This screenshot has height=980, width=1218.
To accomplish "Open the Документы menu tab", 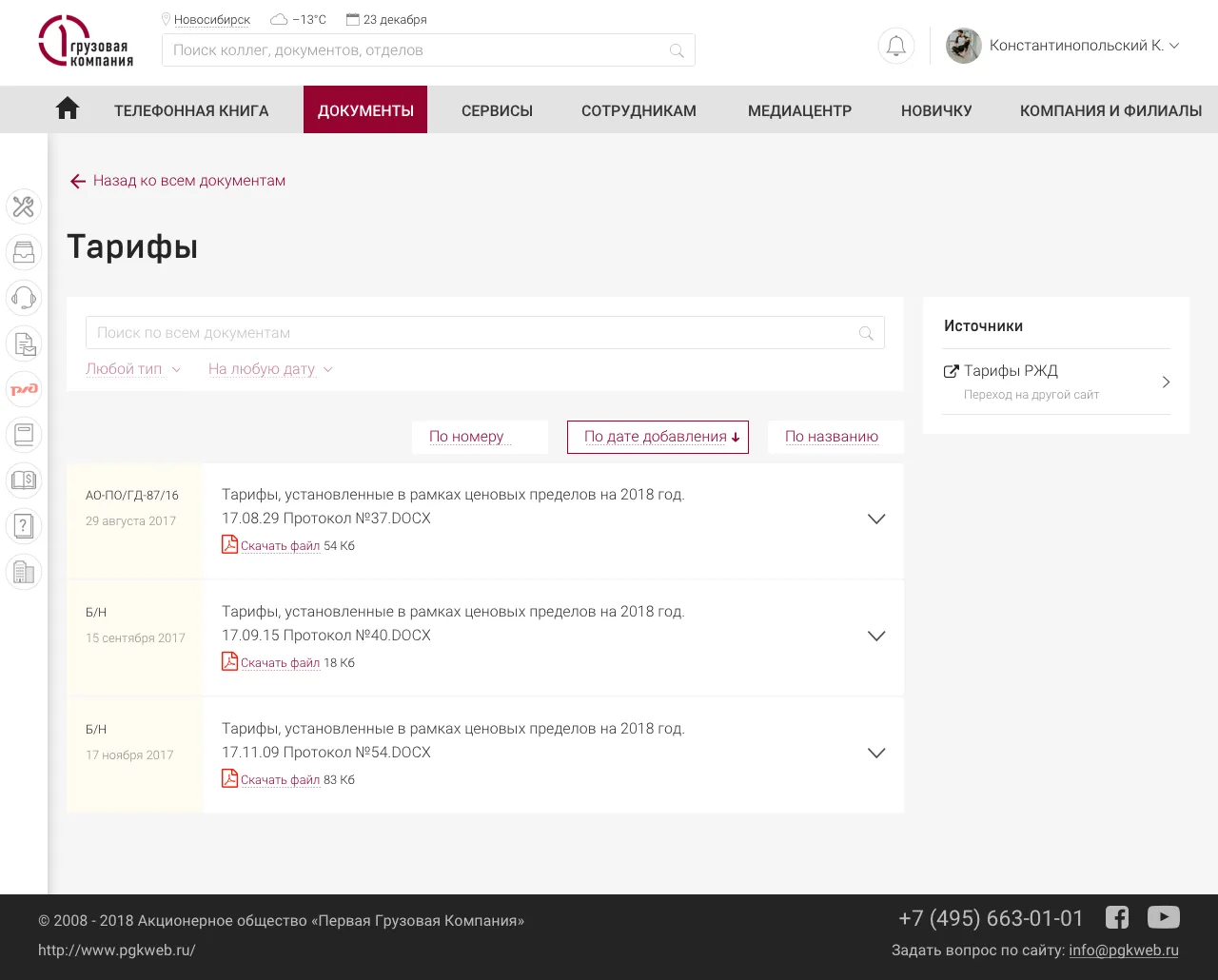I will 365,109.
